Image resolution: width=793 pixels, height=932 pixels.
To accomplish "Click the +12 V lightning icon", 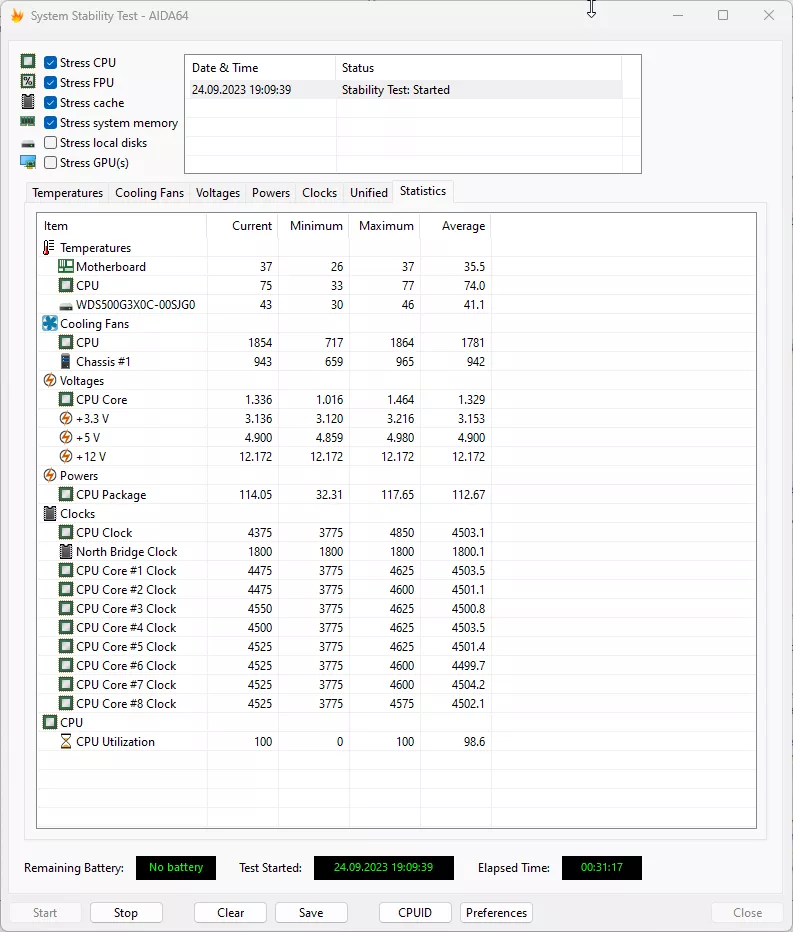I will tap(66, 456).
